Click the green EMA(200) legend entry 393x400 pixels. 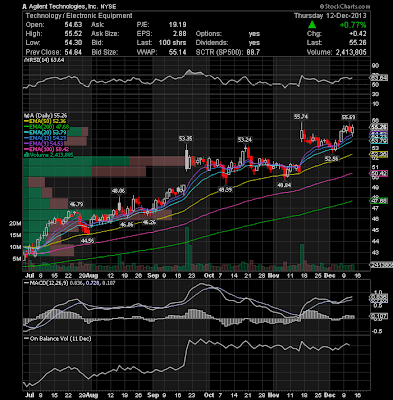coord(46,127)
